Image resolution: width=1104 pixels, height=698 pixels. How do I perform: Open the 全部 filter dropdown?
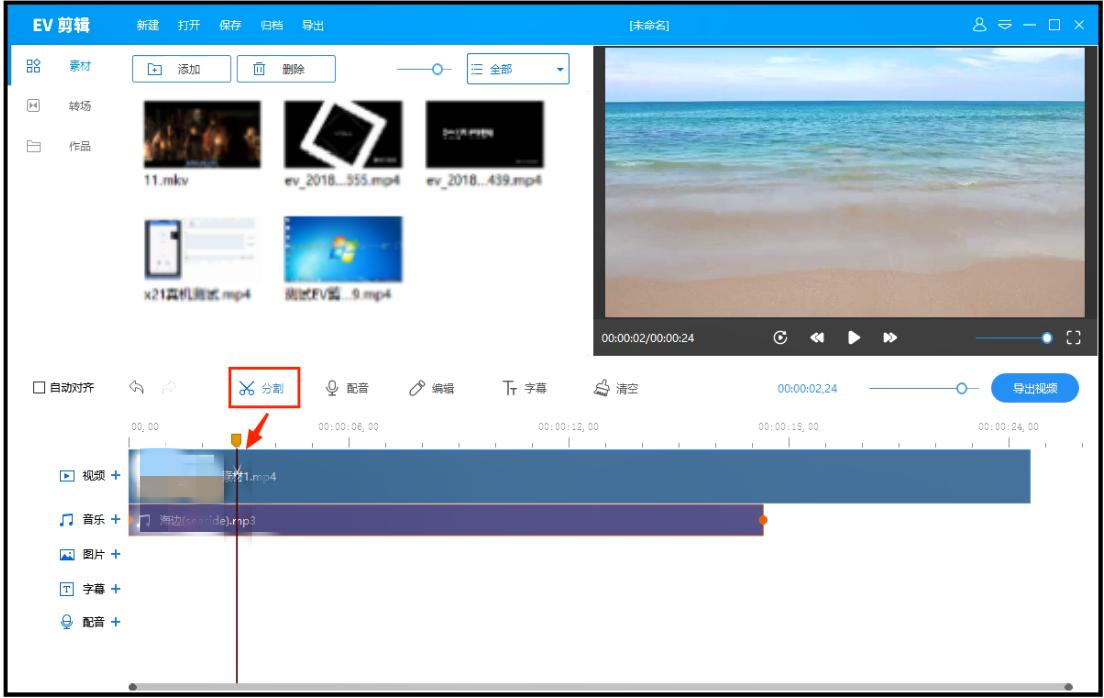[517, 69]
